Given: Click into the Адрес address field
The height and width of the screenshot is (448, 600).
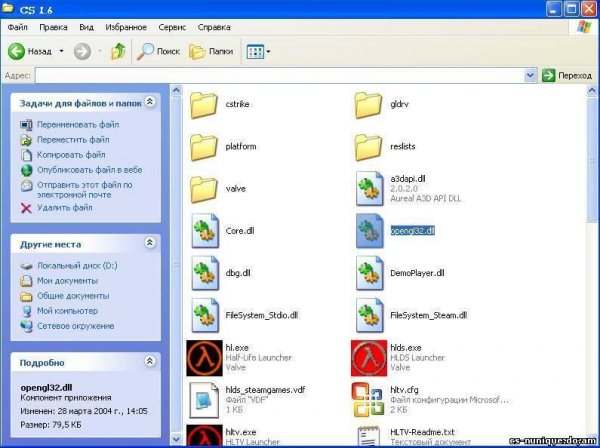Looking at the screenshot, I should pos(280,75).
